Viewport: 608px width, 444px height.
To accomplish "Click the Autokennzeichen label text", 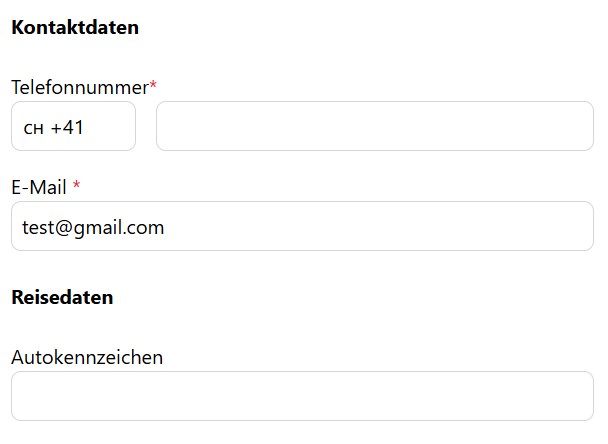I will (87, 357).
